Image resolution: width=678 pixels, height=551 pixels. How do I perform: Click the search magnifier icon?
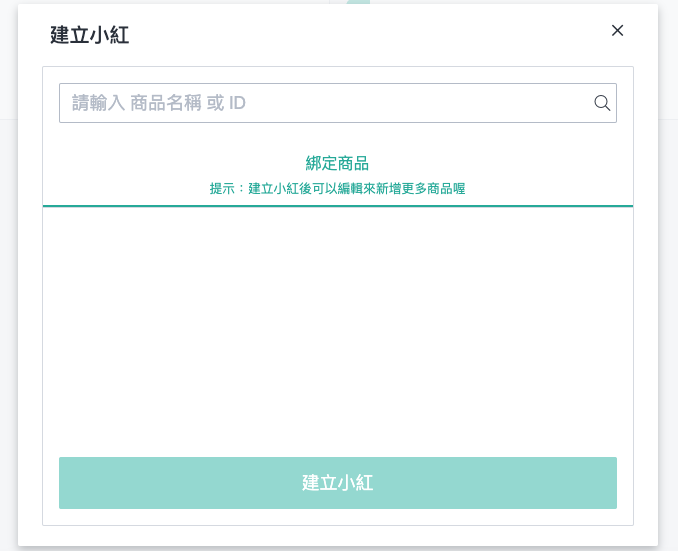tap(602, 103)
